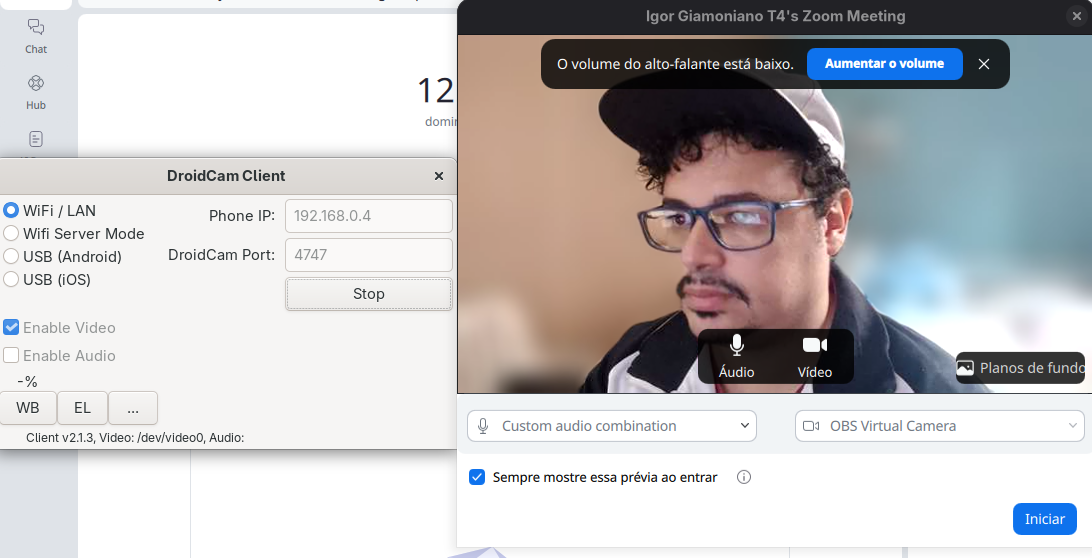Click the Zoom Meeting window title text
The width and height of the screenshot is (1092, 558).
(775, 16)
